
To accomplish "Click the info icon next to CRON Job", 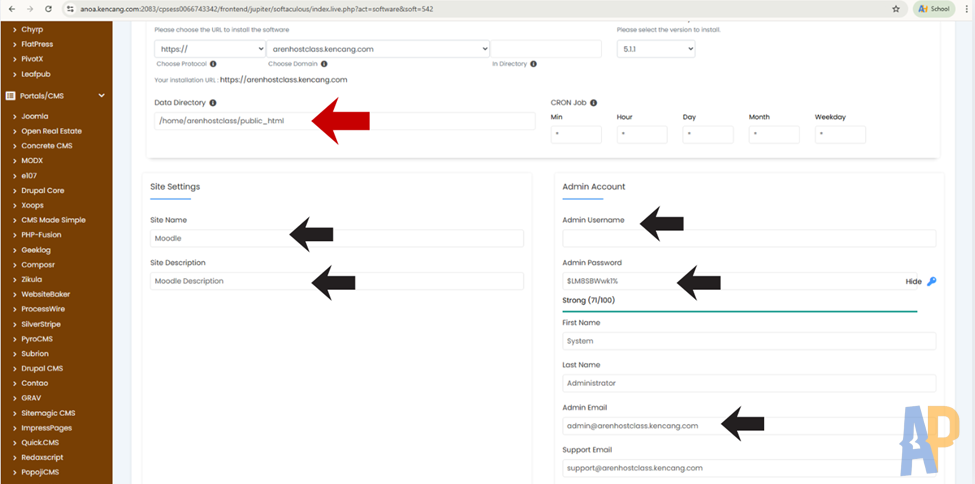I will [x=594, y=103].
